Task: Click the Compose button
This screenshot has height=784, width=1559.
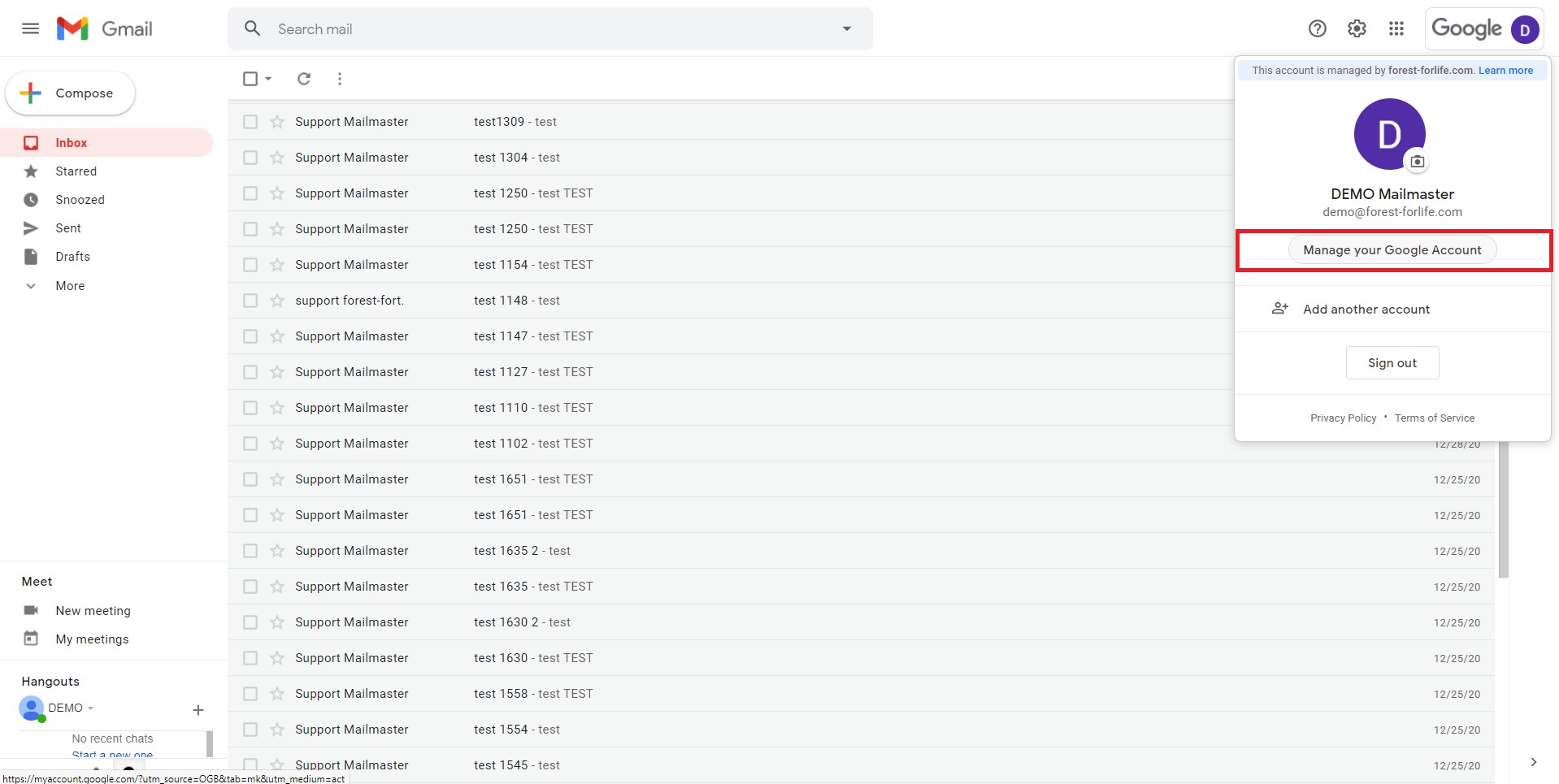Action: 71,93
